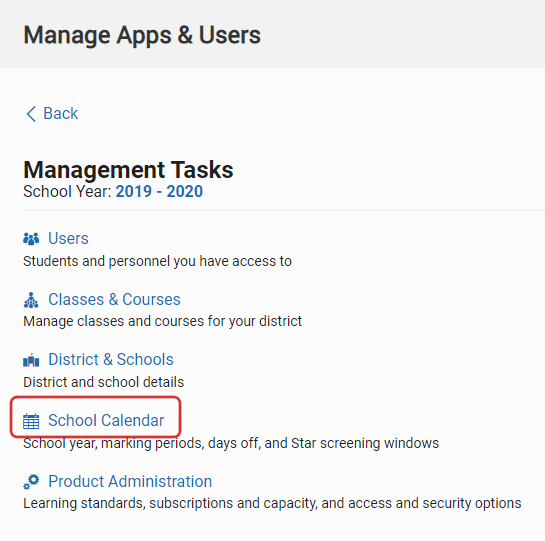Click the School Calendar grid icon
The image size is (545, 541).
click(x=31, y=421)
